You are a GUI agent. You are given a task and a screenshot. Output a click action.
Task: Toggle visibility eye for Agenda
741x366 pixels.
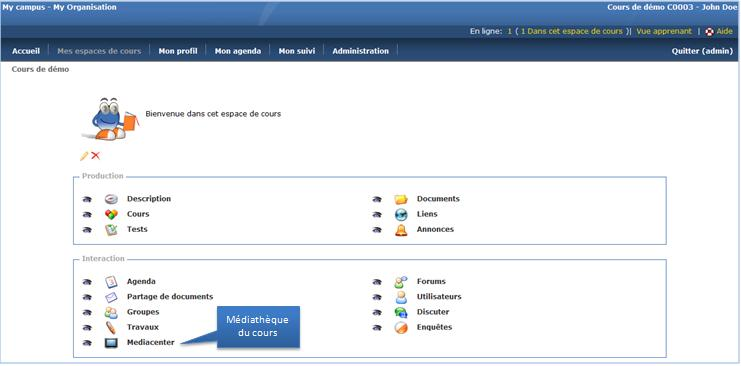[87, 282]
